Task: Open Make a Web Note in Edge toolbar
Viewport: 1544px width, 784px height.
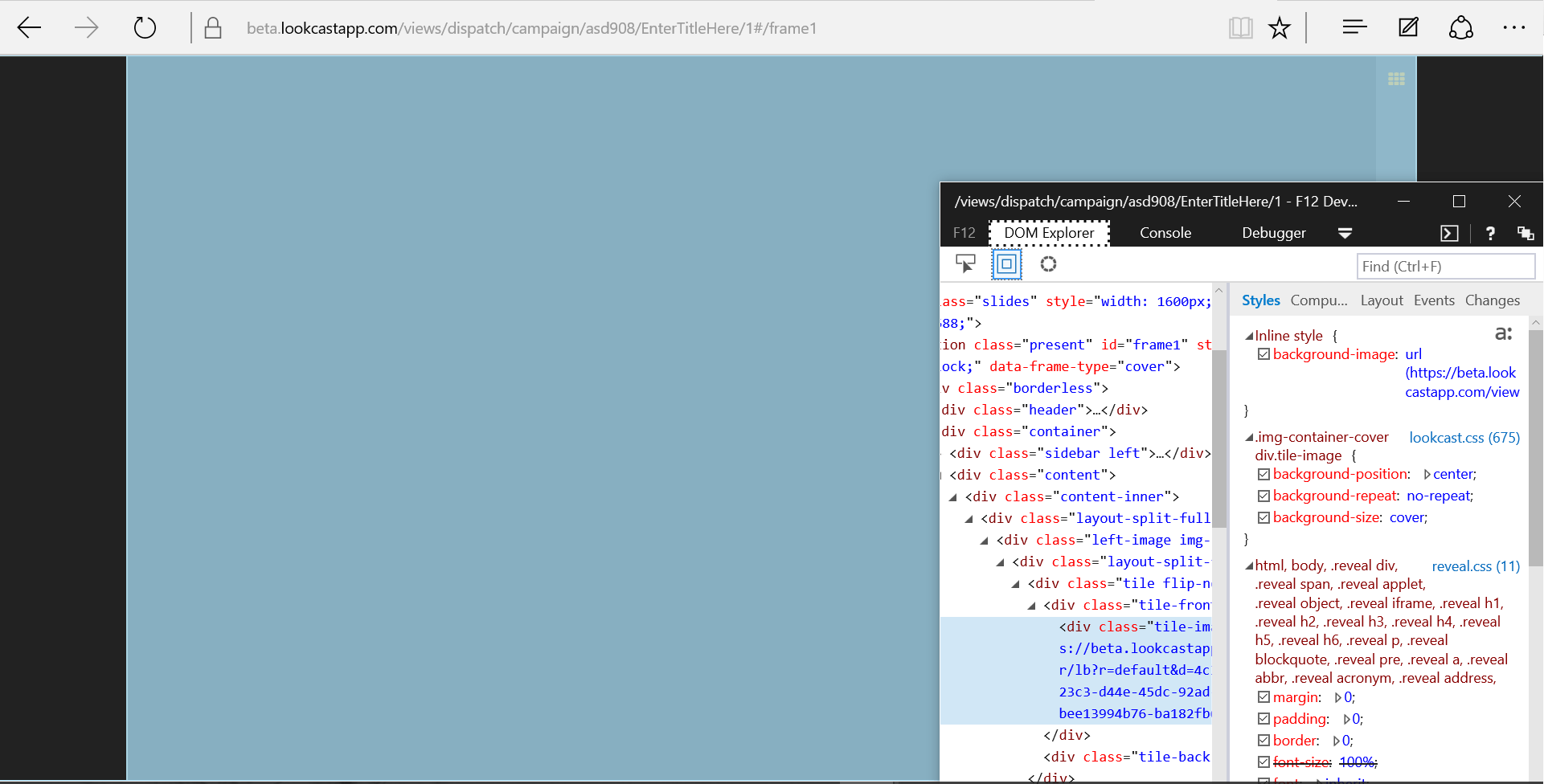Action: click(x=1408, y=27)
